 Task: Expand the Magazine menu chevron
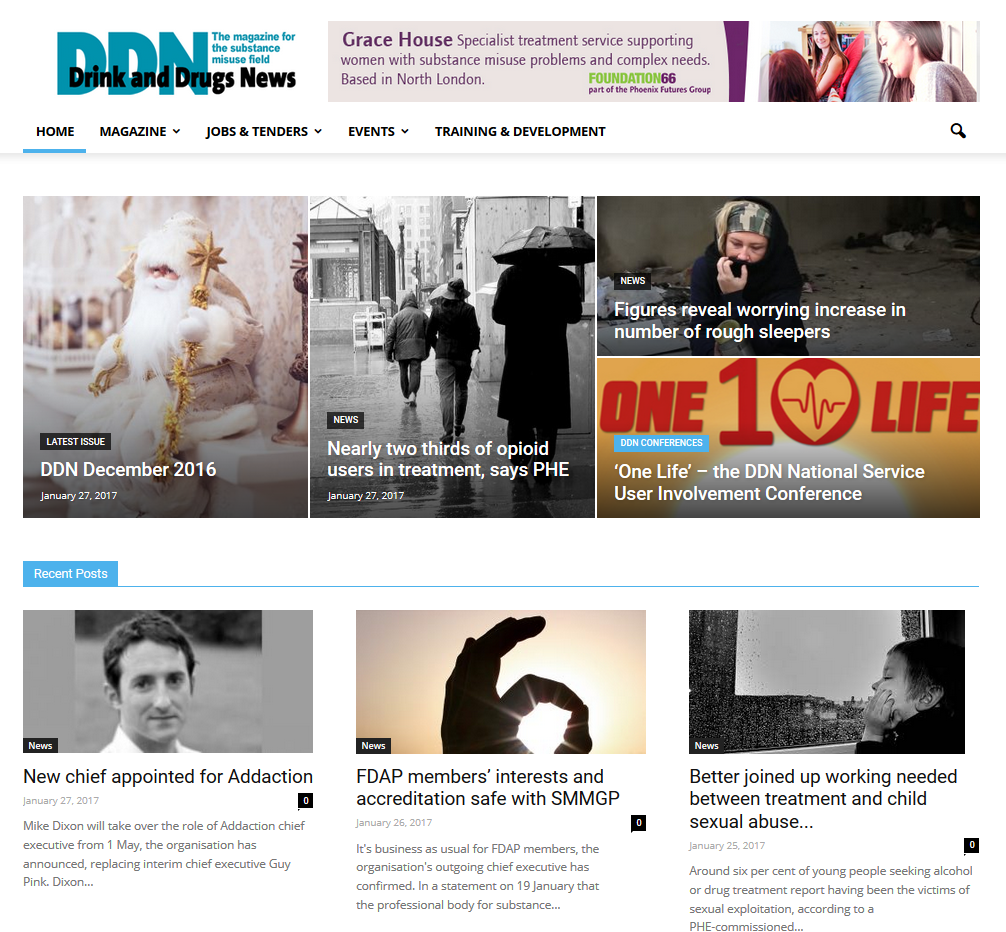tap(176, 131)
